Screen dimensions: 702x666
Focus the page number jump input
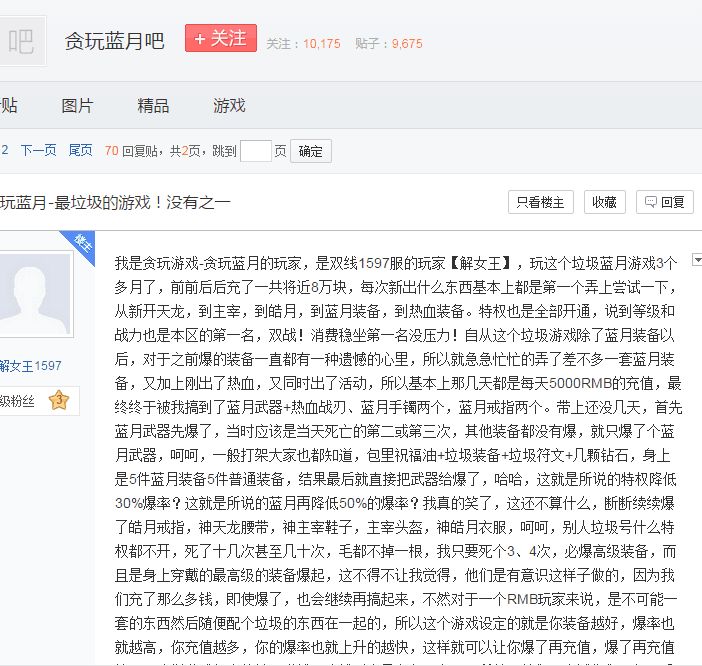coord(256,151)
